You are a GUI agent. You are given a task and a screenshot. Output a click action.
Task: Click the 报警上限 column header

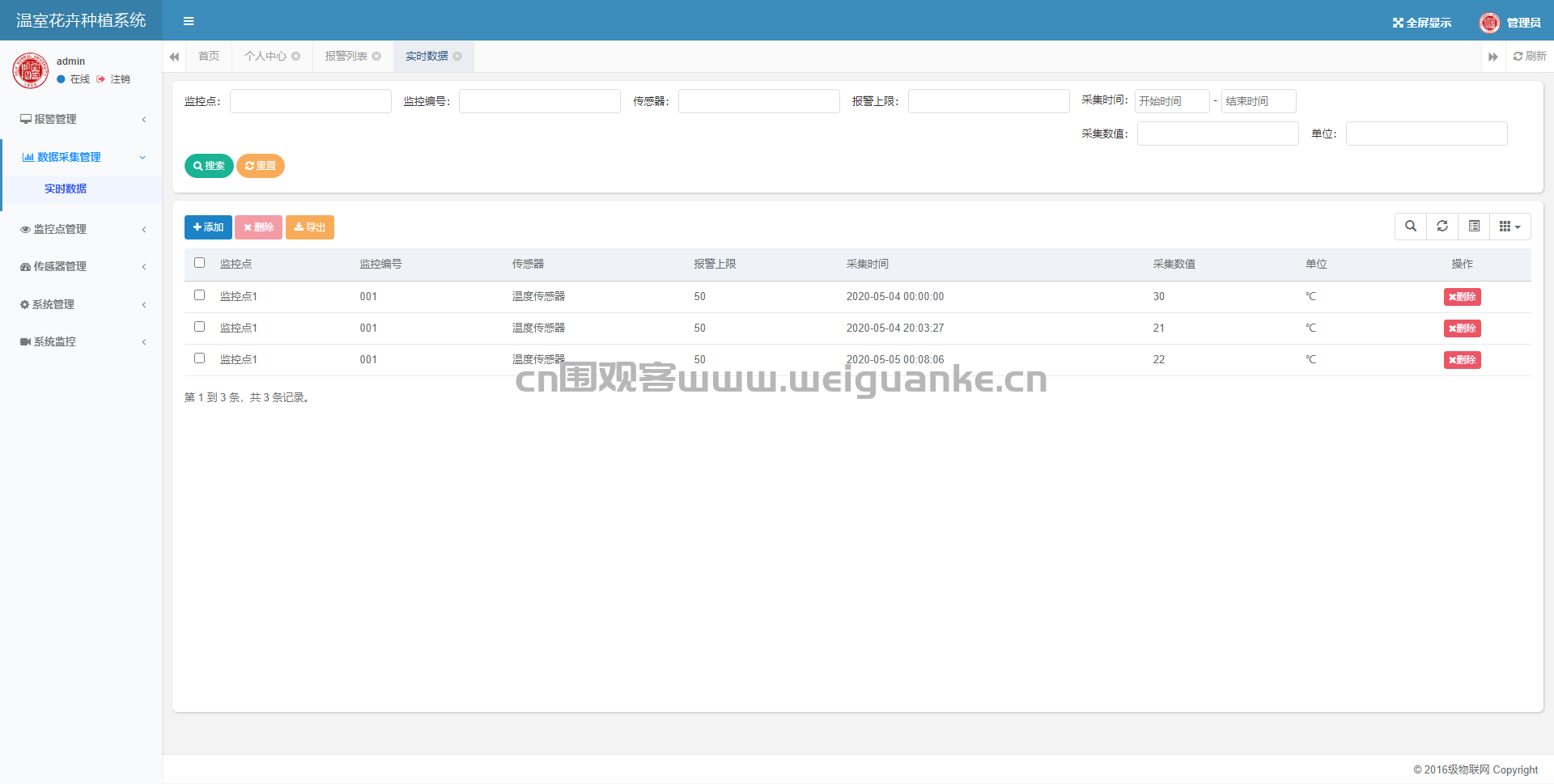click(715, 264)
